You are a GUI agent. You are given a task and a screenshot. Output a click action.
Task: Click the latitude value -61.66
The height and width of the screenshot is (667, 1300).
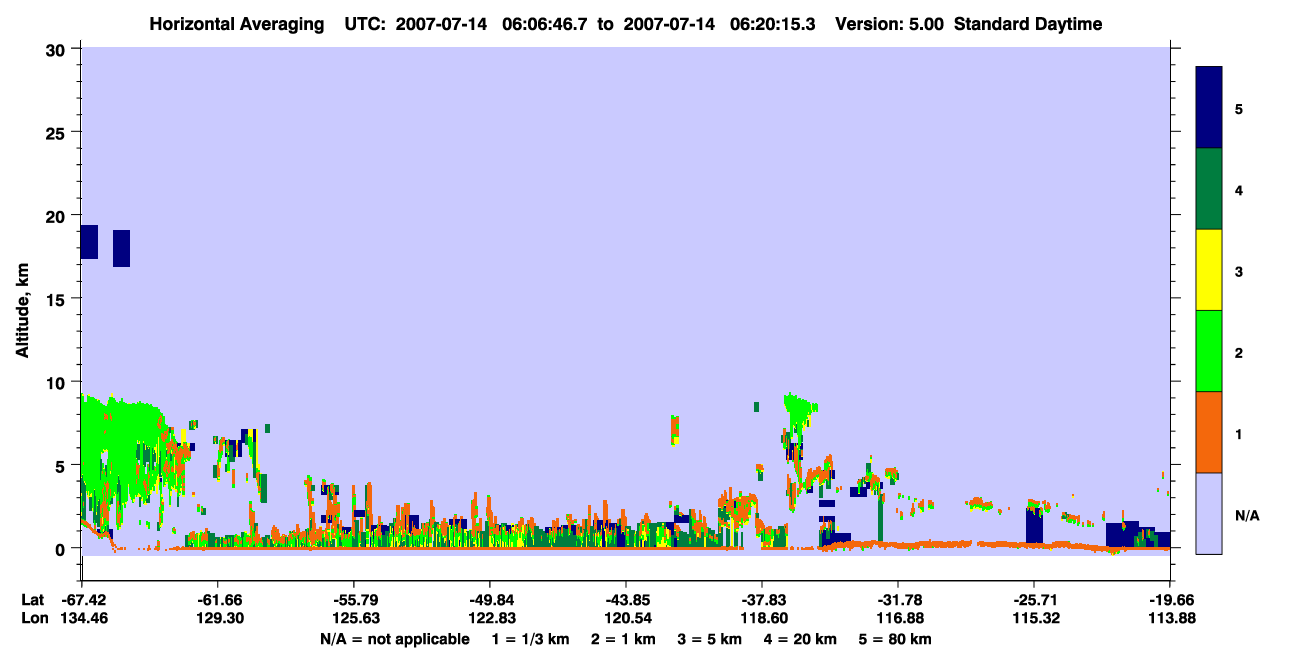[x=218, y=600]
